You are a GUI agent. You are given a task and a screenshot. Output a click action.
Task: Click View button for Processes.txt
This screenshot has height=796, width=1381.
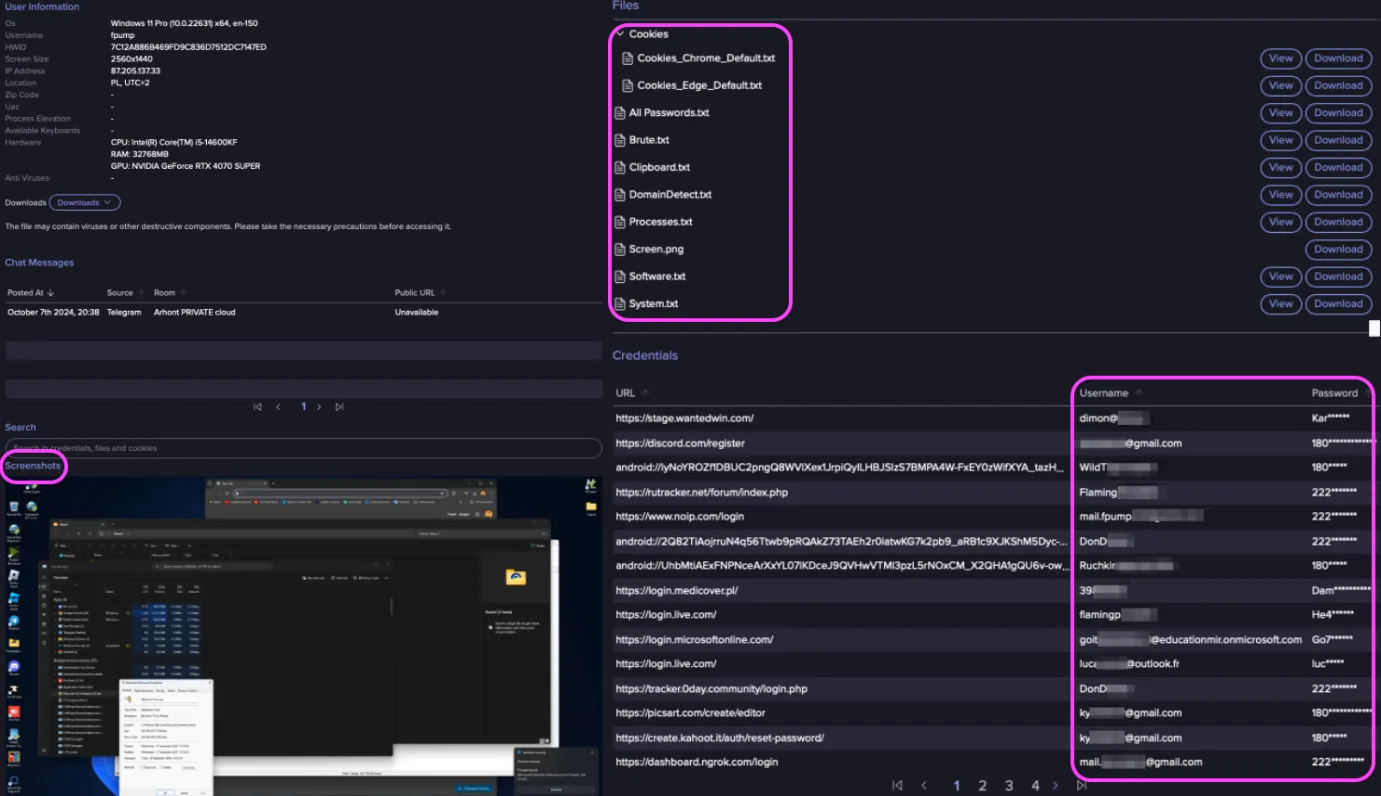coord(1280,222)
